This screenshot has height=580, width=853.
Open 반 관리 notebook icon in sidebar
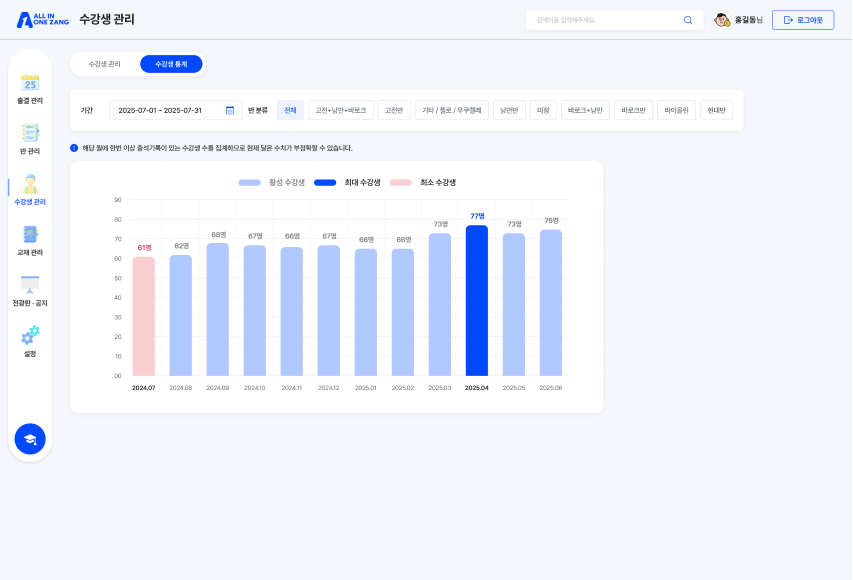[x=30, y=133]
